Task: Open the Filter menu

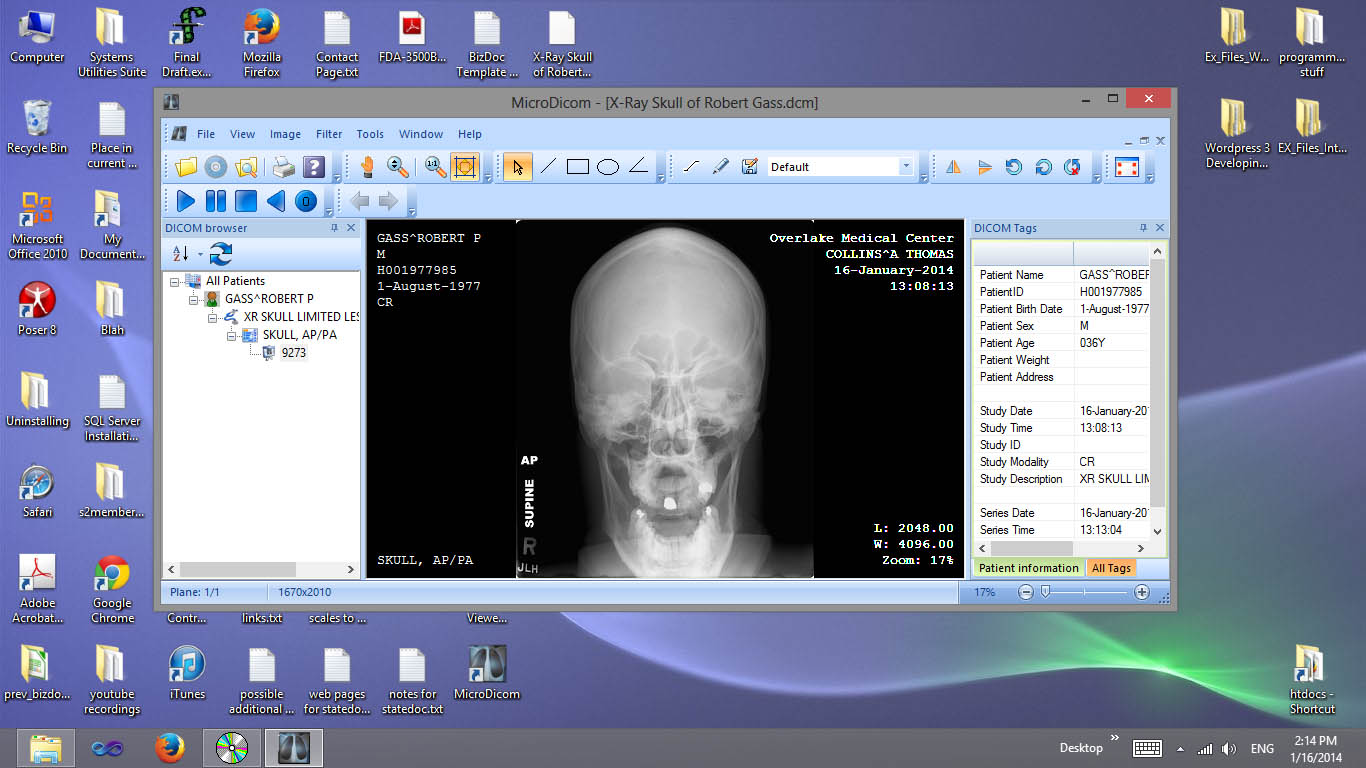Action: (x=329, y=134)
